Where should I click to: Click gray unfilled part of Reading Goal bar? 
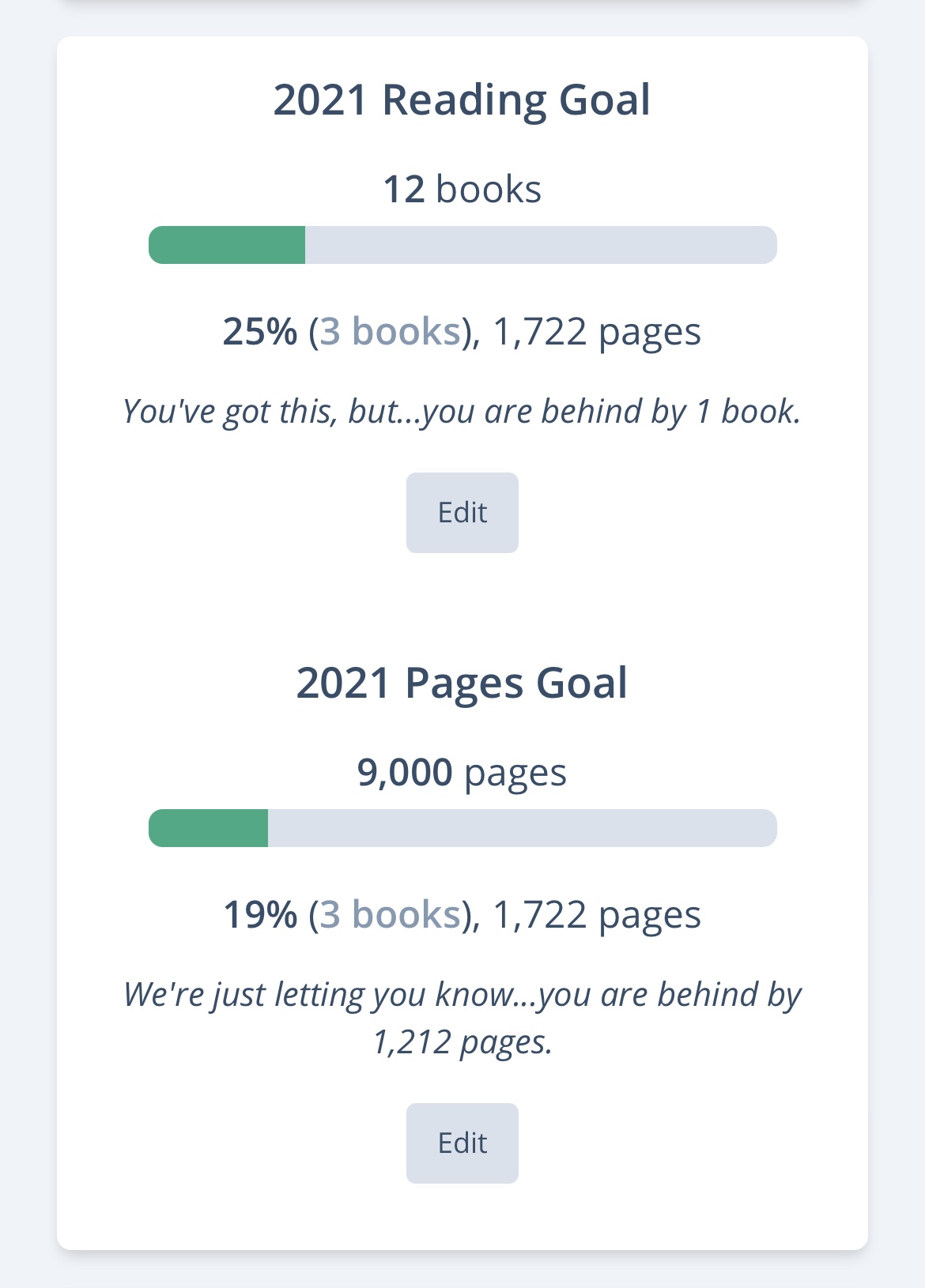point(541,245)
